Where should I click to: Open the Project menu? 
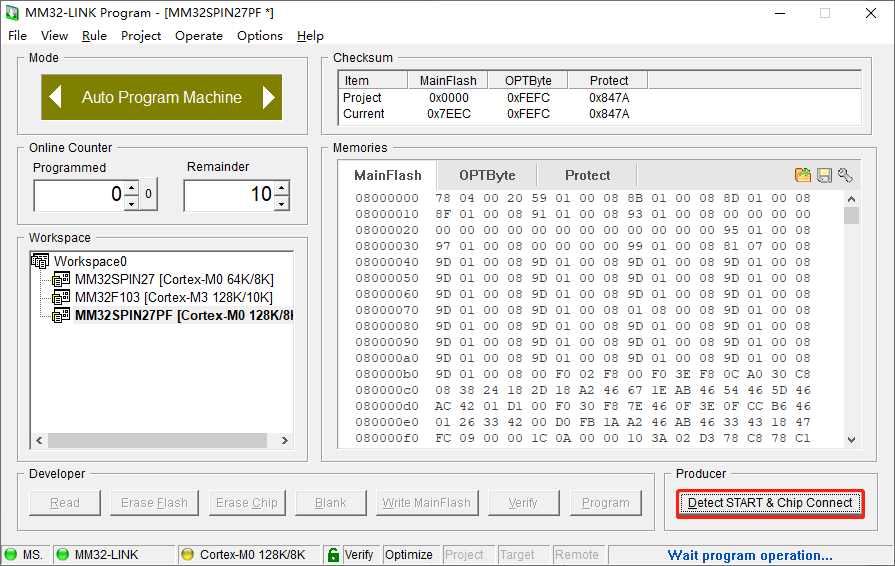[141, 35]
